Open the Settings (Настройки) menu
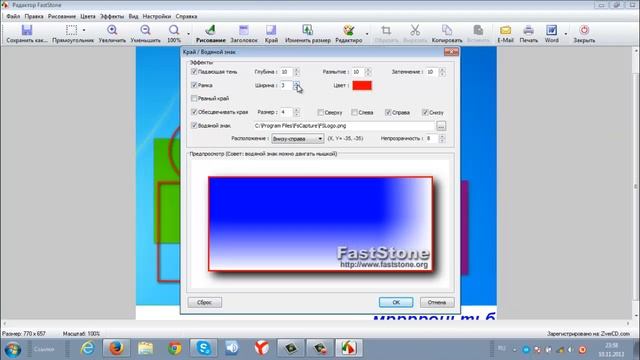The height and width of the screenshot is (360, 640). 157,16
